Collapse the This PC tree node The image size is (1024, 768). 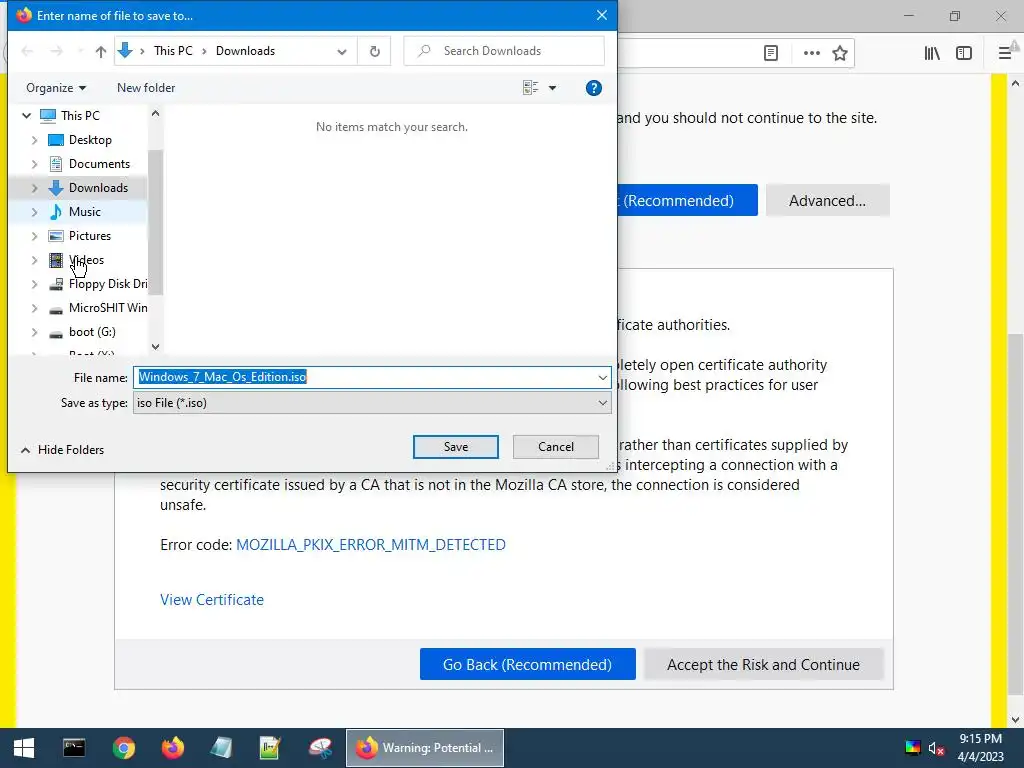(x=27, y=116)
